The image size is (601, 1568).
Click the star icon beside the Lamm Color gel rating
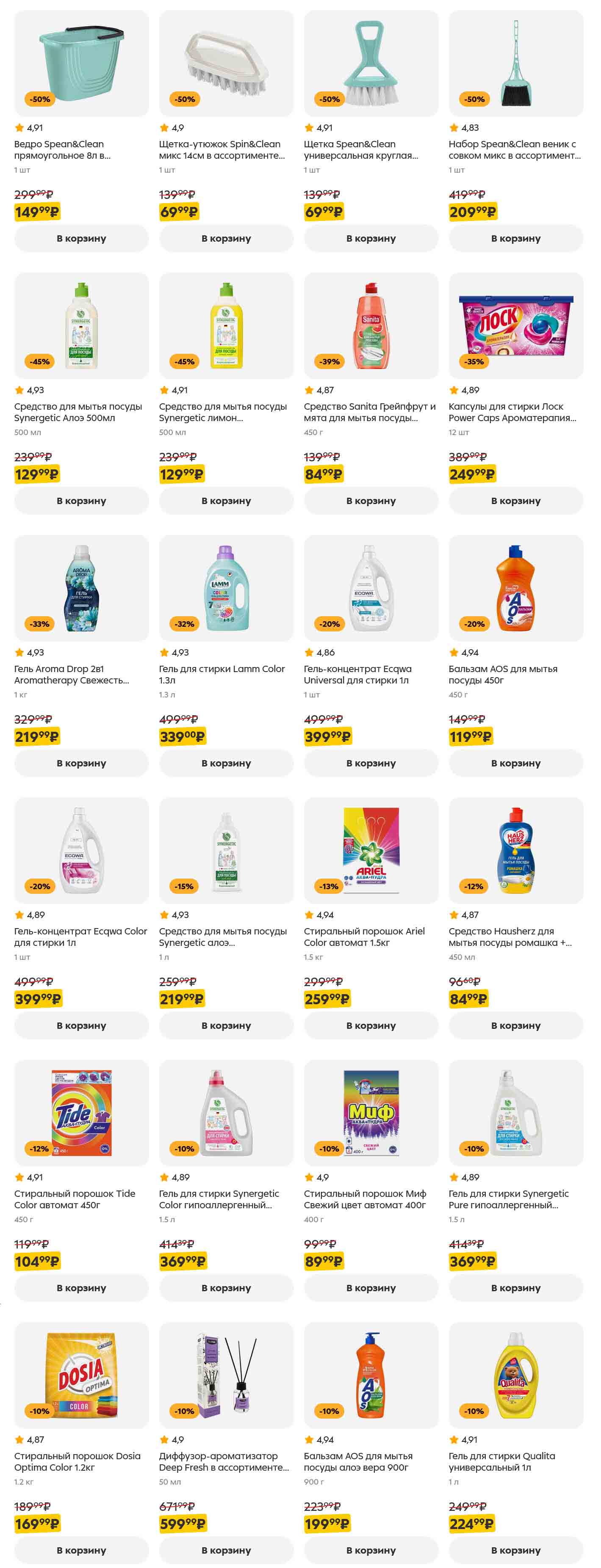(x=164, y=653)
